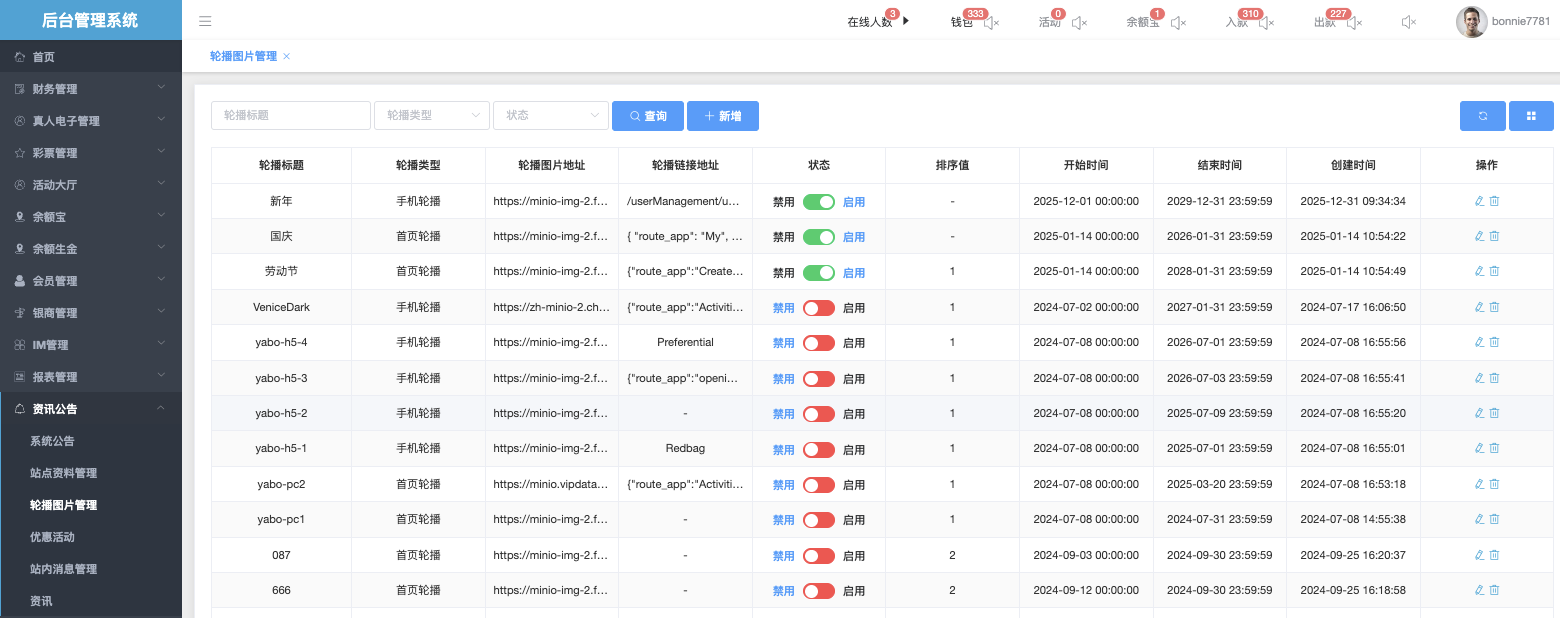Delete the VeniceDark carousel row
Screen dimensions: 1560x618
pos(1495,307)
